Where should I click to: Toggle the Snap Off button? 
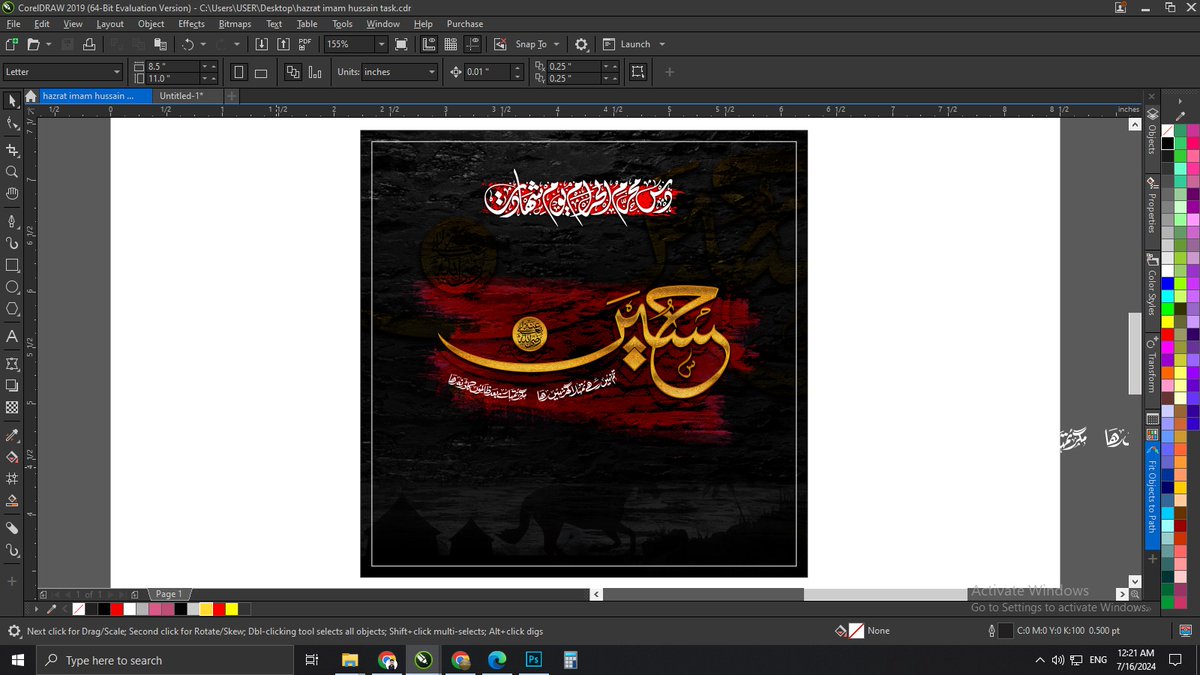point(501,44)
